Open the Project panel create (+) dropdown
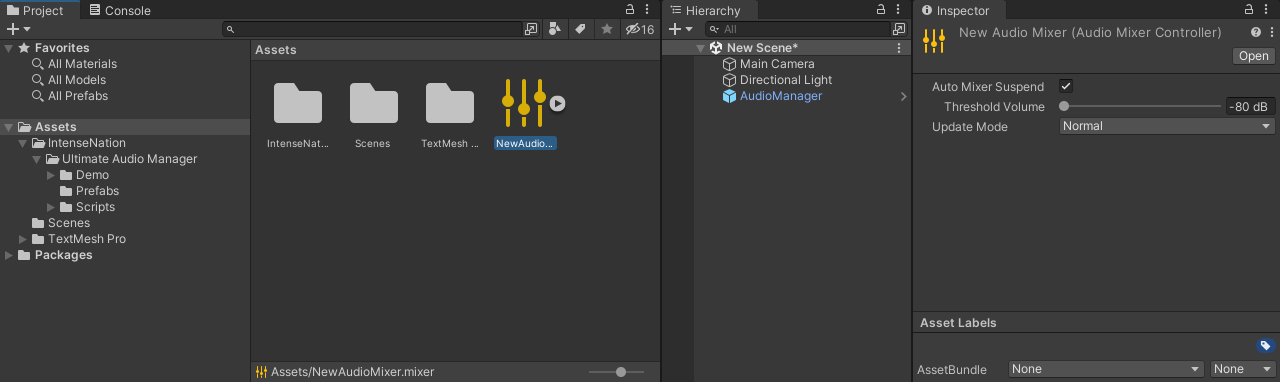1280x382 pixels. point(18,29)
